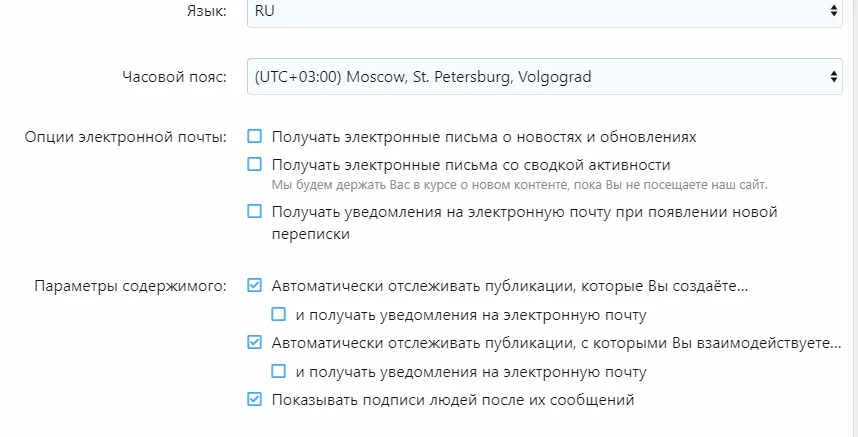Click the 'Получать электронные письма со сводкой активности' text

[471, 164]
